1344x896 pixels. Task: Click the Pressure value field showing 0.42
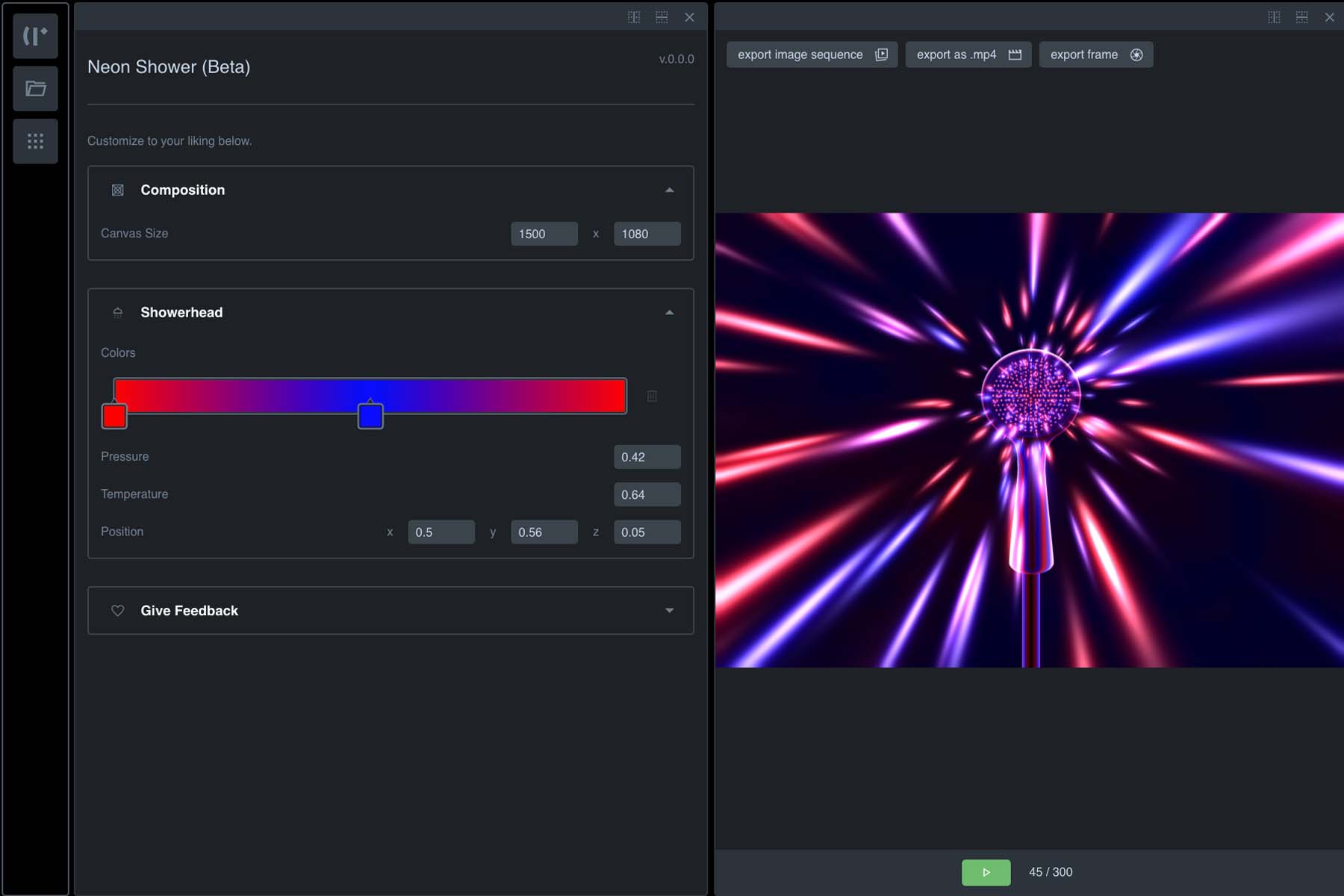tap(647, 456)
